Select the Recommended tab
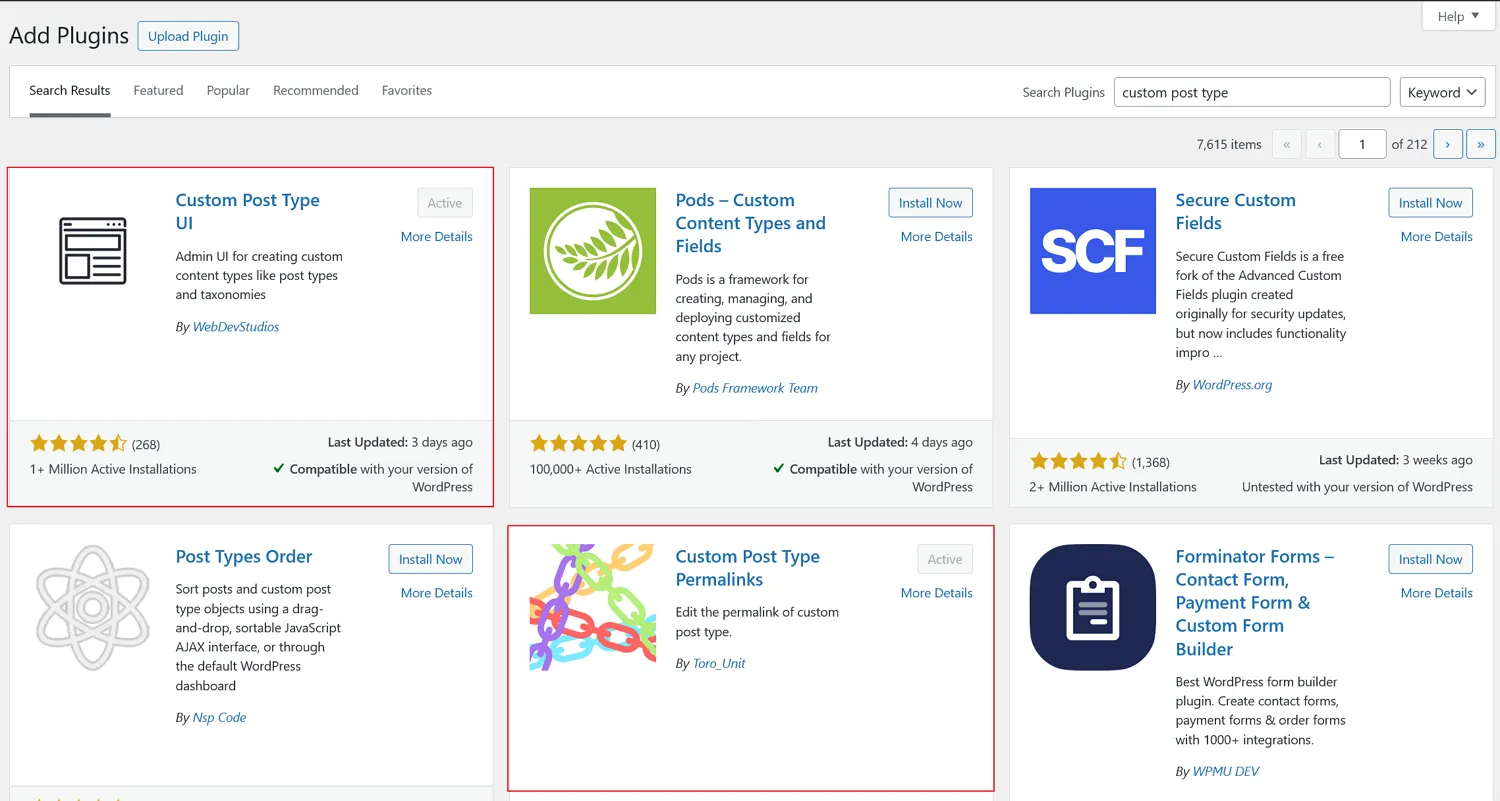Screen dimensions: 1500x801 tap(315, 90)
